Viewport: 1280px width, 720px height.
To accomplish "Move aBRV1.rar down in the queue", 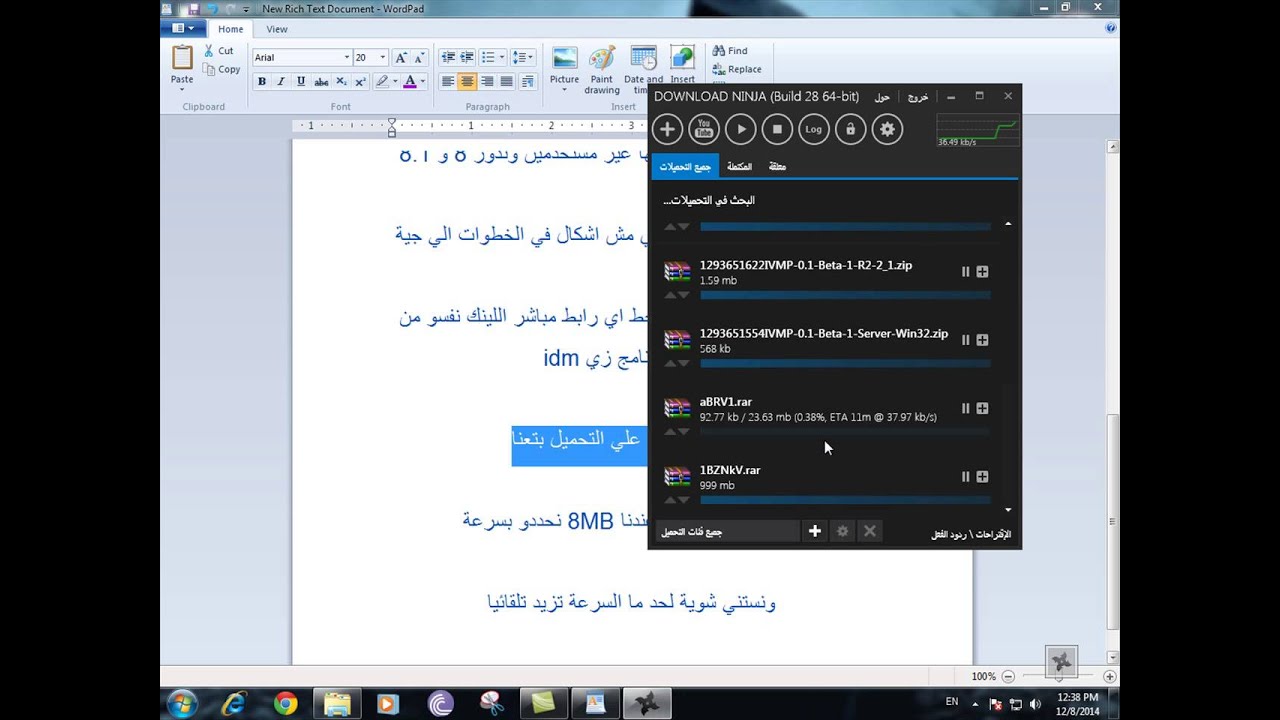I will point(684,432).
